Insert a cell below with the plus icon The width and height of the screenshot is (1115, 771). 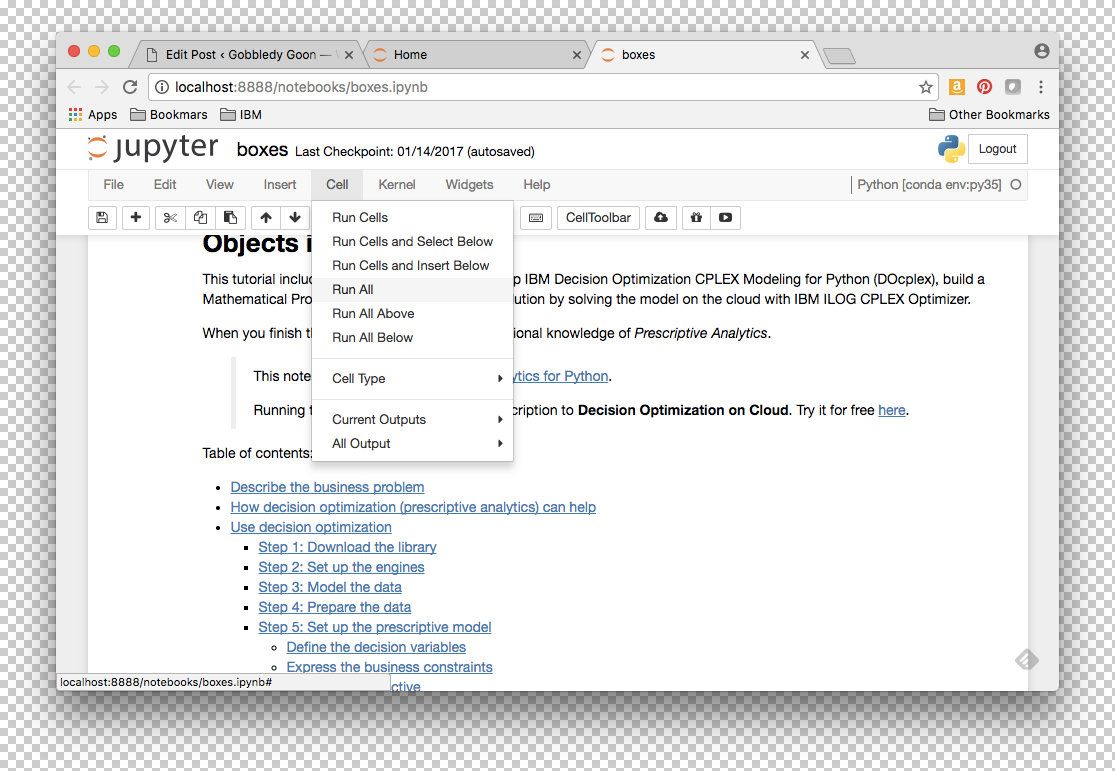point(136,218)
